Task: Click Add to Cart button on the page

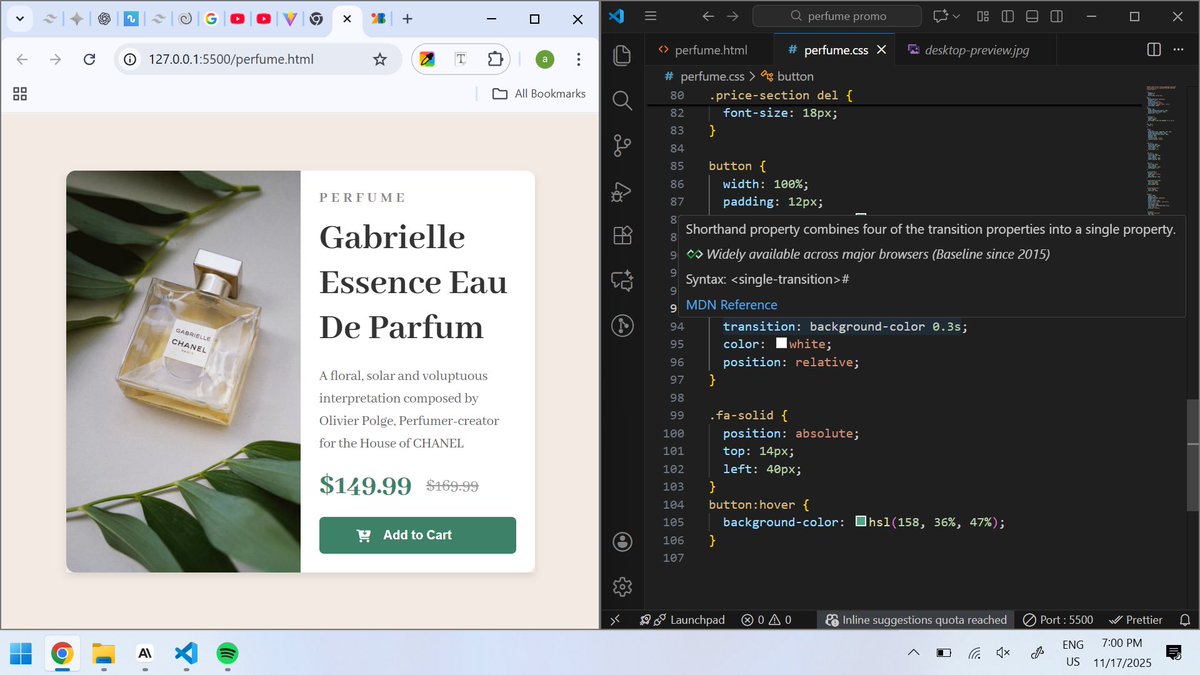Action: point(417,535)
